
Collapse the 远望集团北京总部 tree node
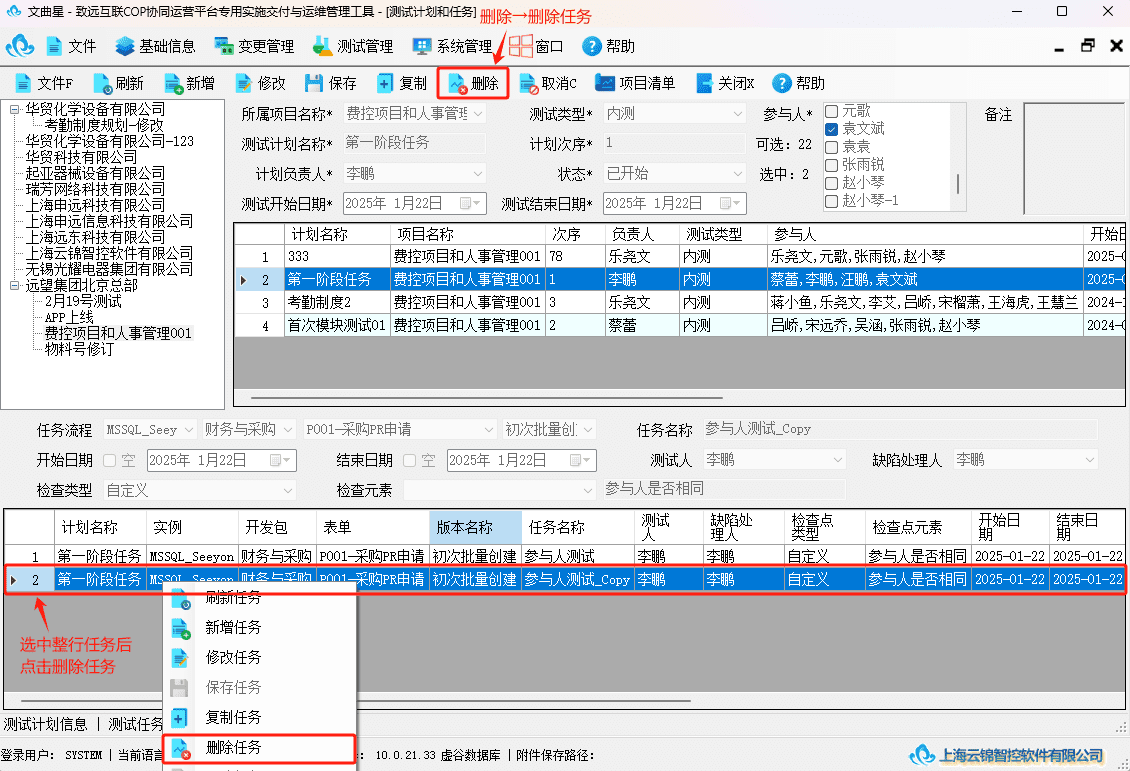[x=14, y=285]
